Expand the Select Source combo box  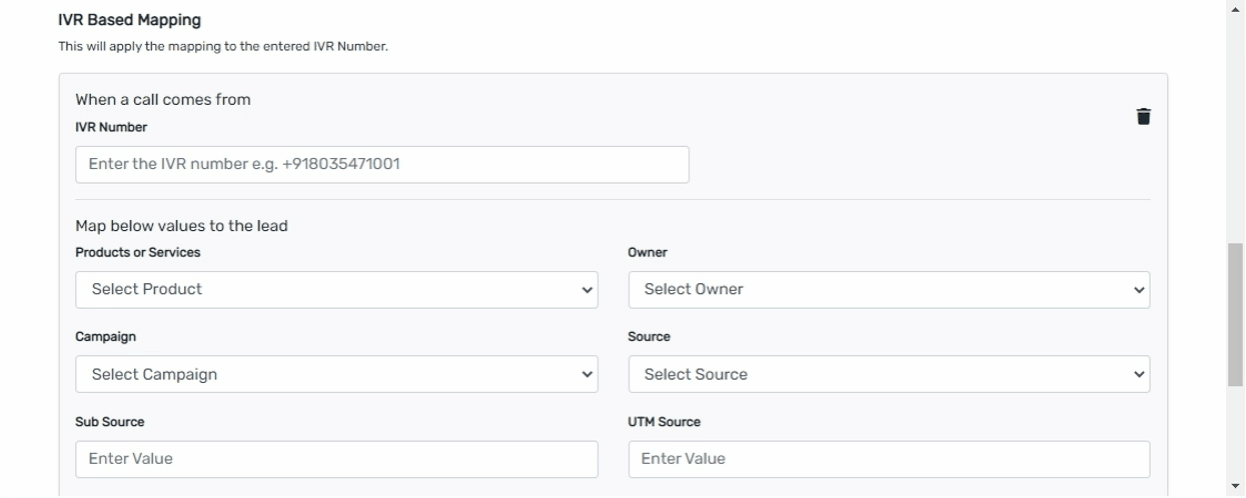tap(889, 375)
